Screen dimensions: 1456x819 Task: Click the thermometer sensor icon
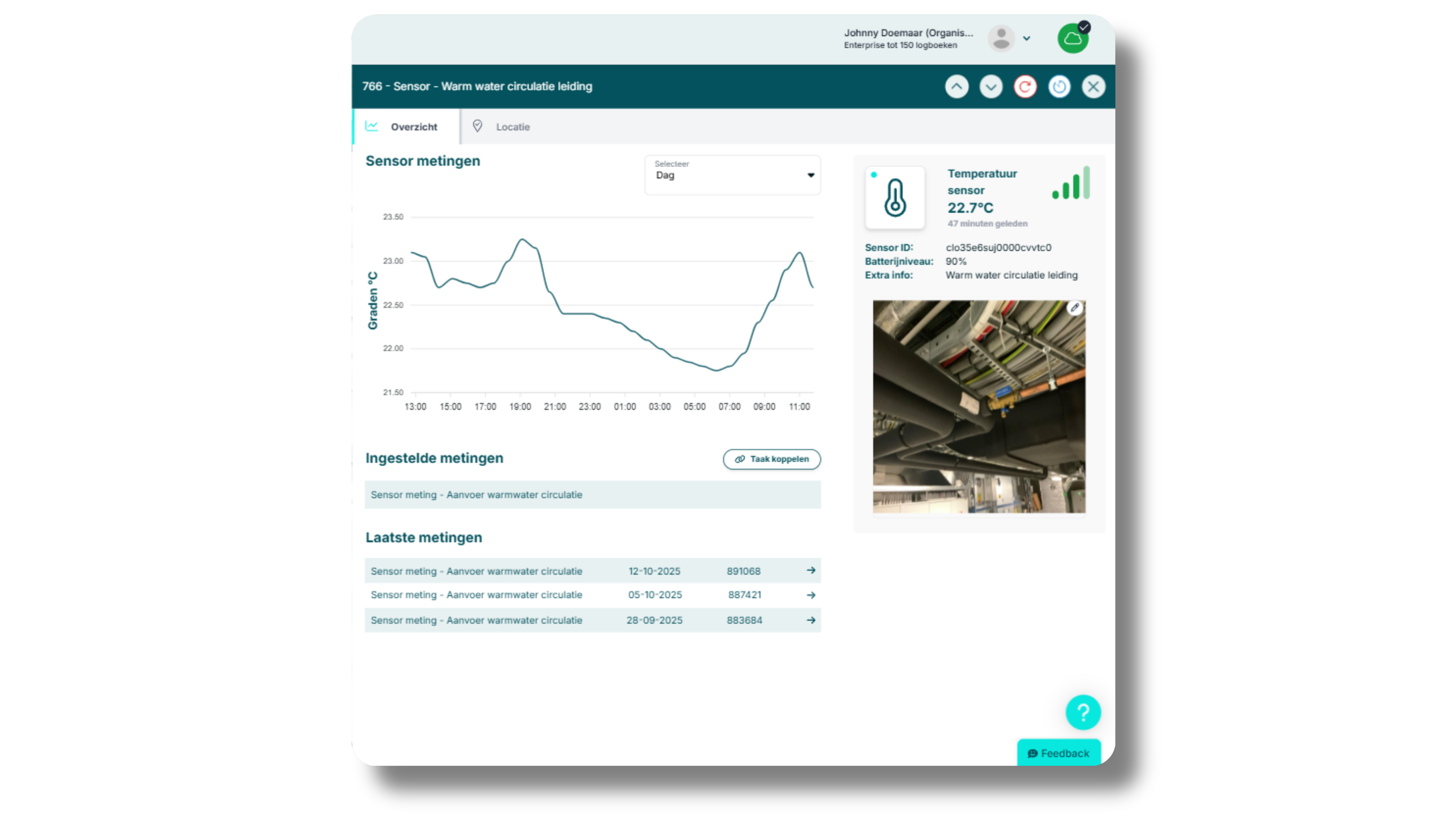895,197
